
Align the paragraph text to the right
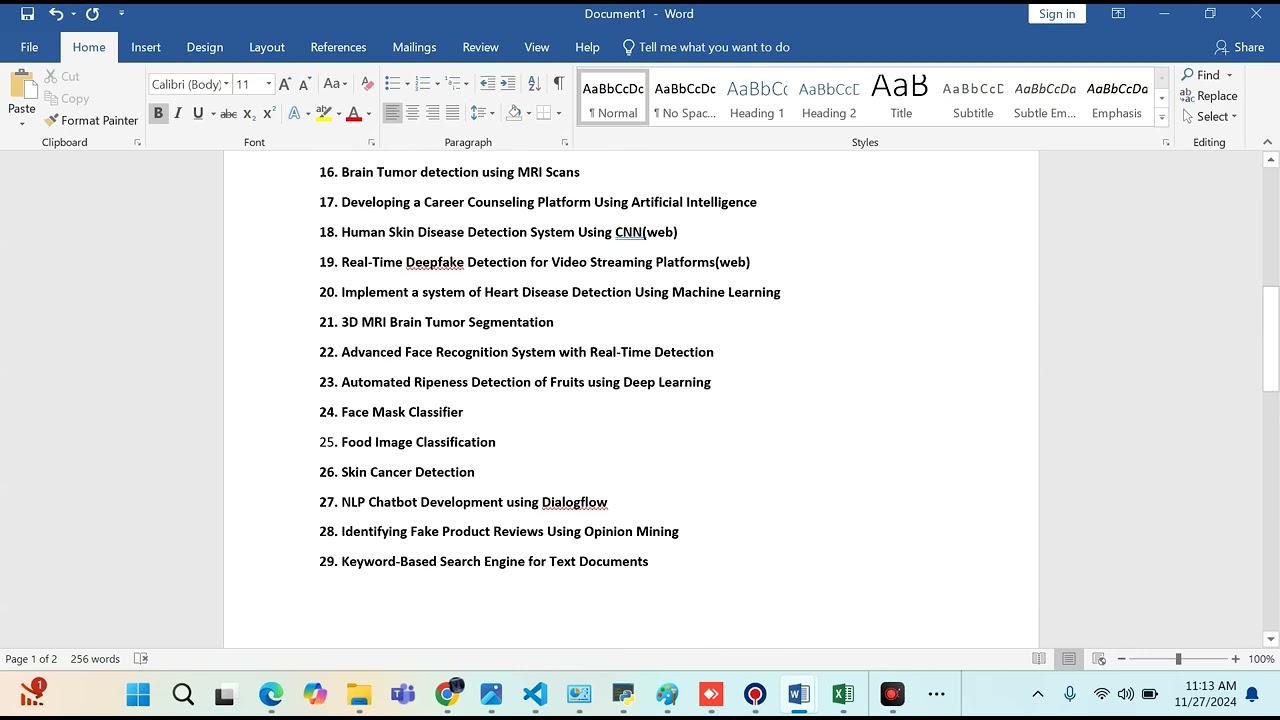point(432,114)
